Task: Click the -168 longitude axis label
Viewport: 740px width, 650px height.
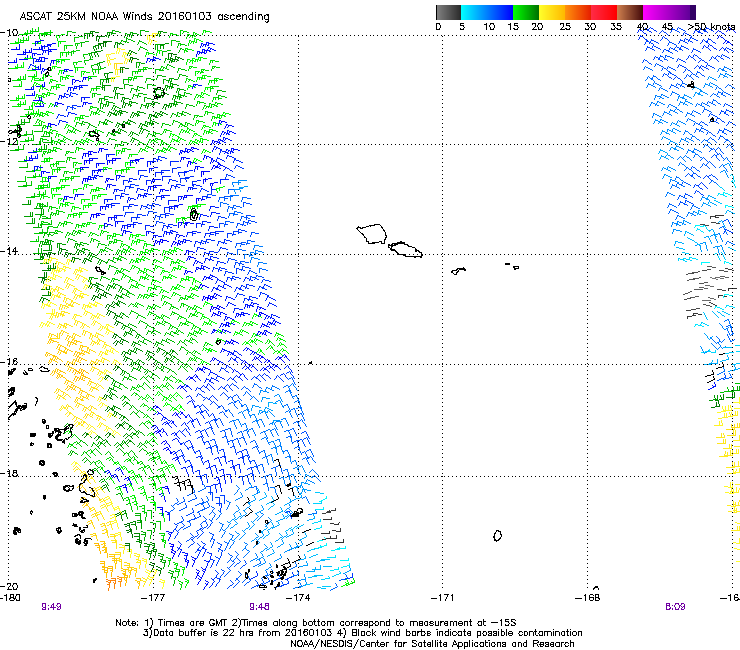Action: pyautogui.click(x=588, y=598)
